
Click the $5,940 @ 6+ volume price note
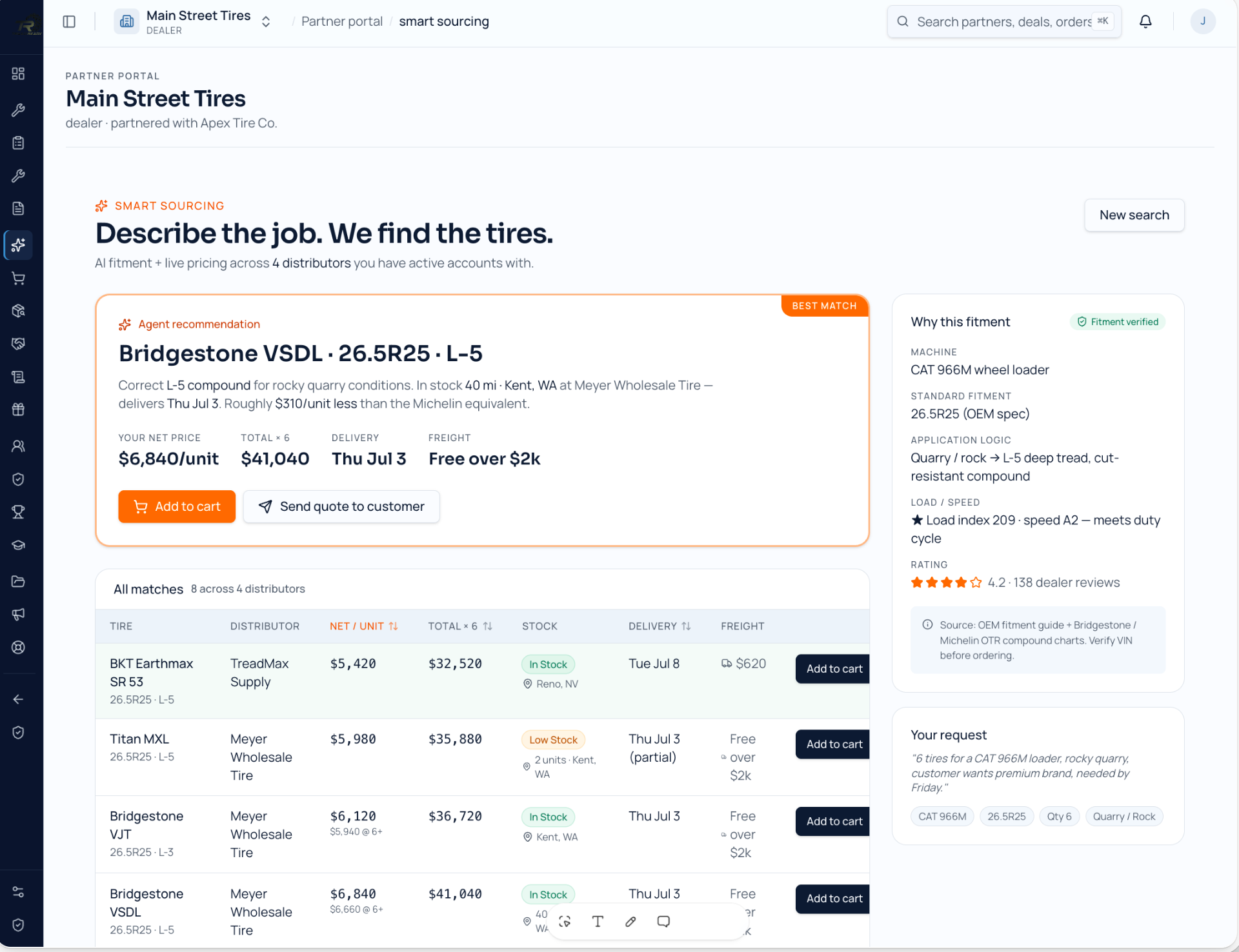(356, 832)
